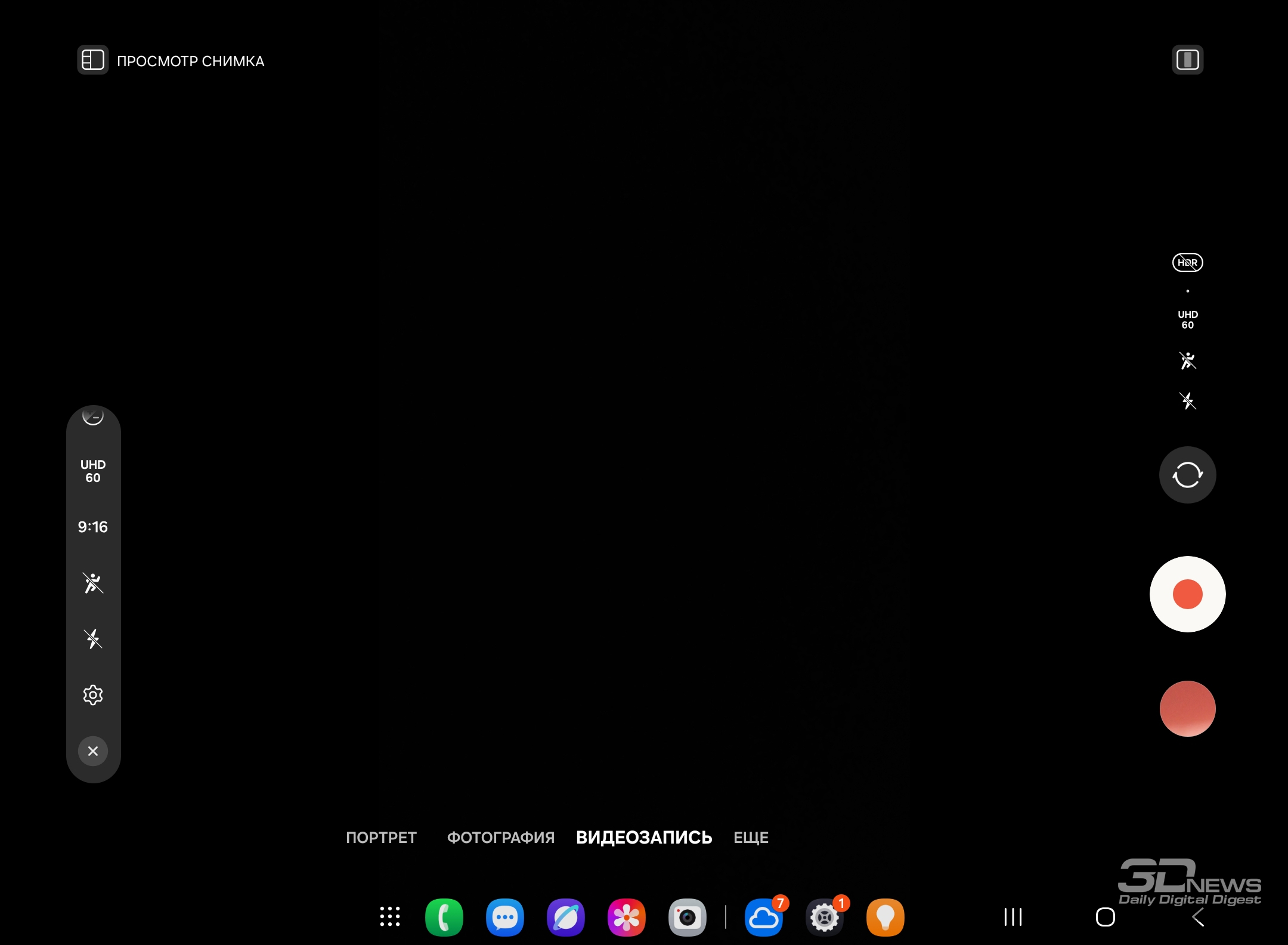The width and height of the screenshot is (1288, 945).
Task: Open ПРОСМОТР СНИМКА capture view
Action: 93,60
